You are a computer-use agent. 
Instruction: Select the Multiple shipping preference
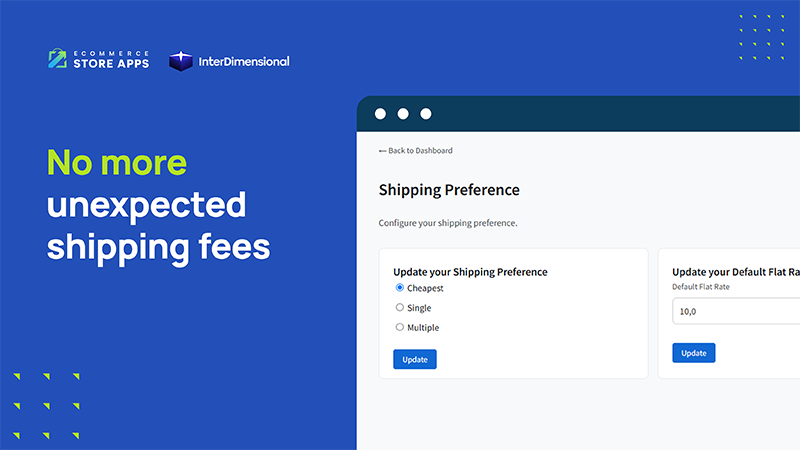tap(400, 327)
